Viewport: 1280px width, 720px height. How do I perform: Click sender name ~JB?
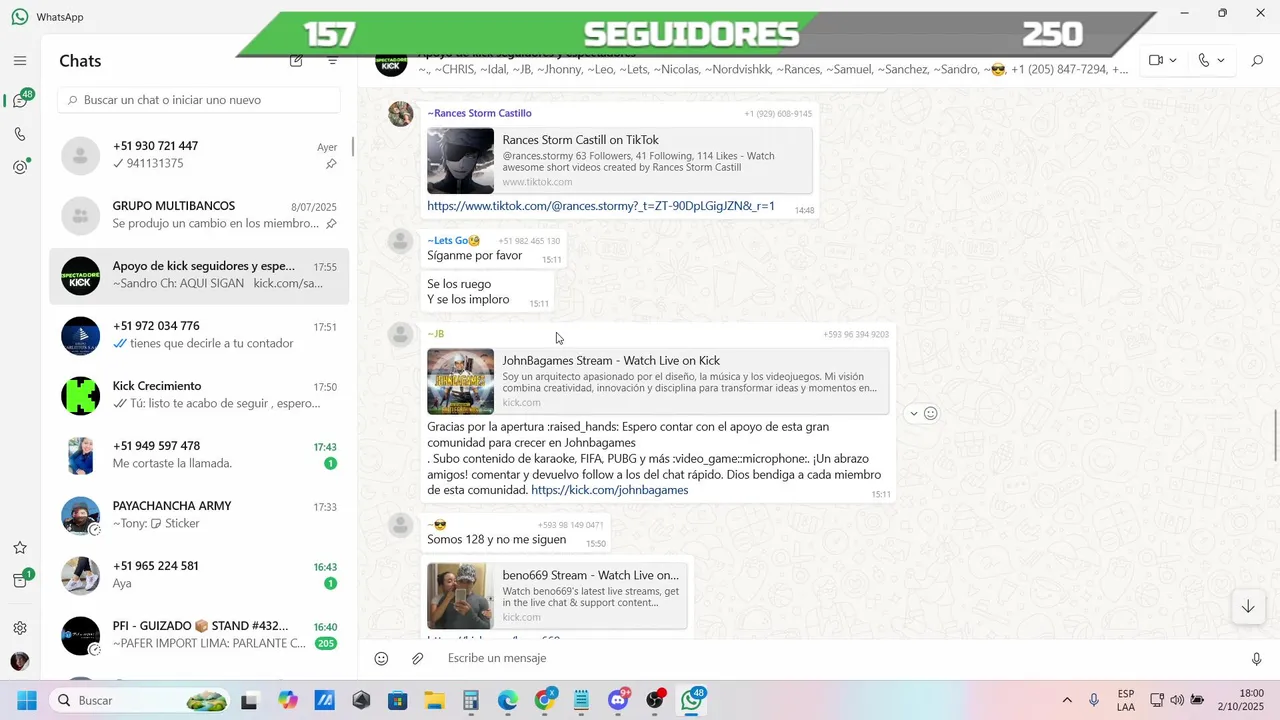click(x=435, y=334)
